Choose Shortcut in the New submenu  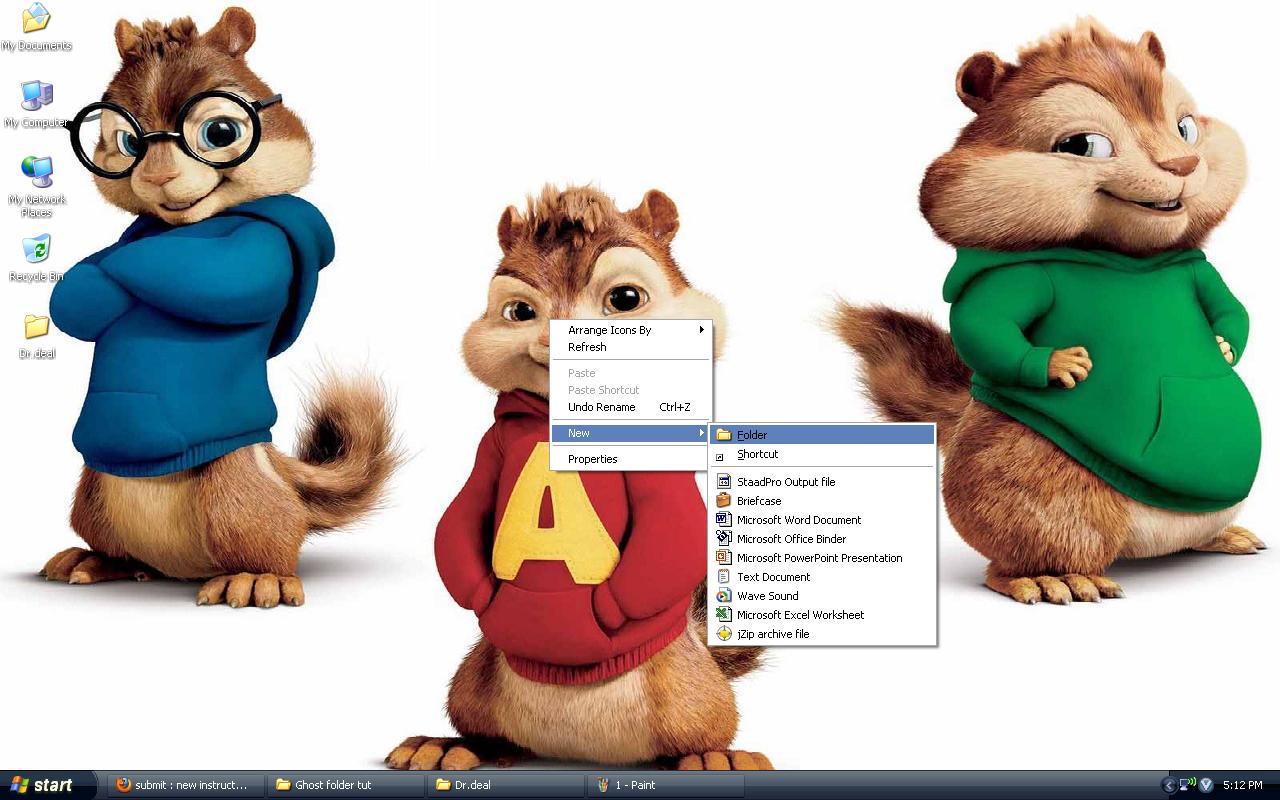(822, 454)
